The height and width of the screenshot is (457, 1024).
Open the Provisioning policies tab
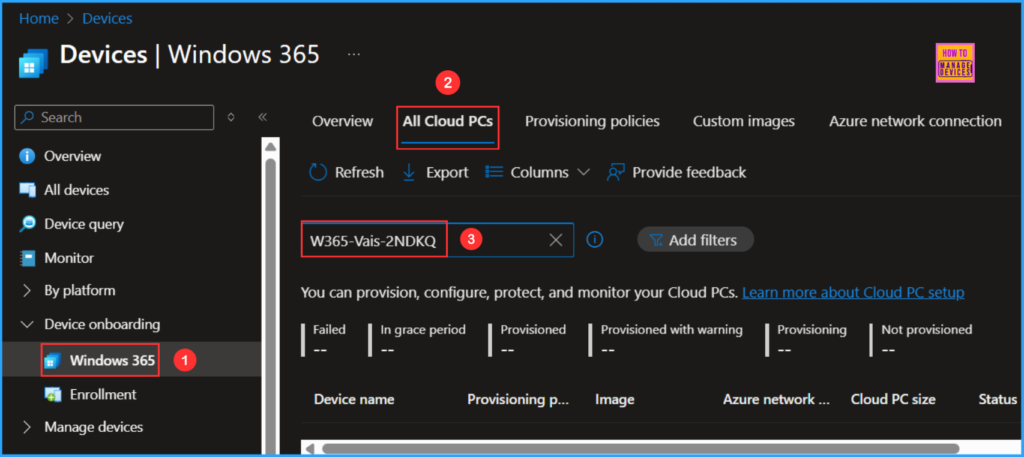tap(592, 121)
